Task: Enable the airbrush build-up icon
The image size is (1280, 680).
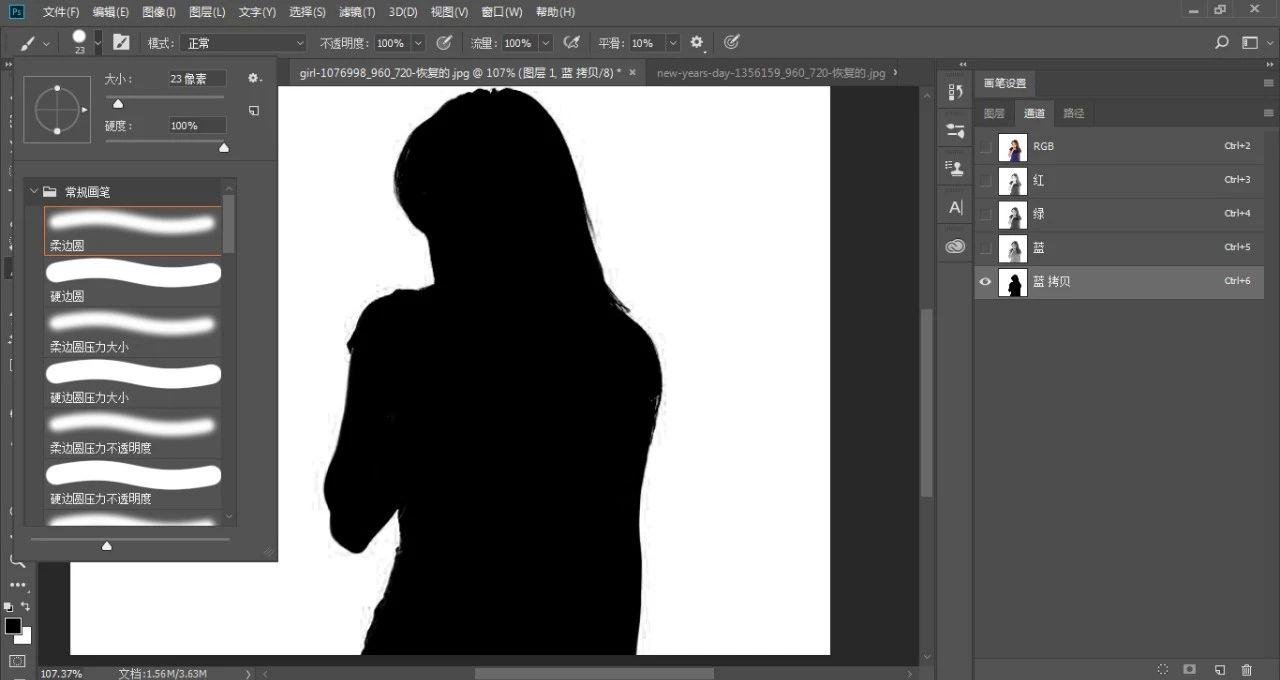Action: coord(572,43)
